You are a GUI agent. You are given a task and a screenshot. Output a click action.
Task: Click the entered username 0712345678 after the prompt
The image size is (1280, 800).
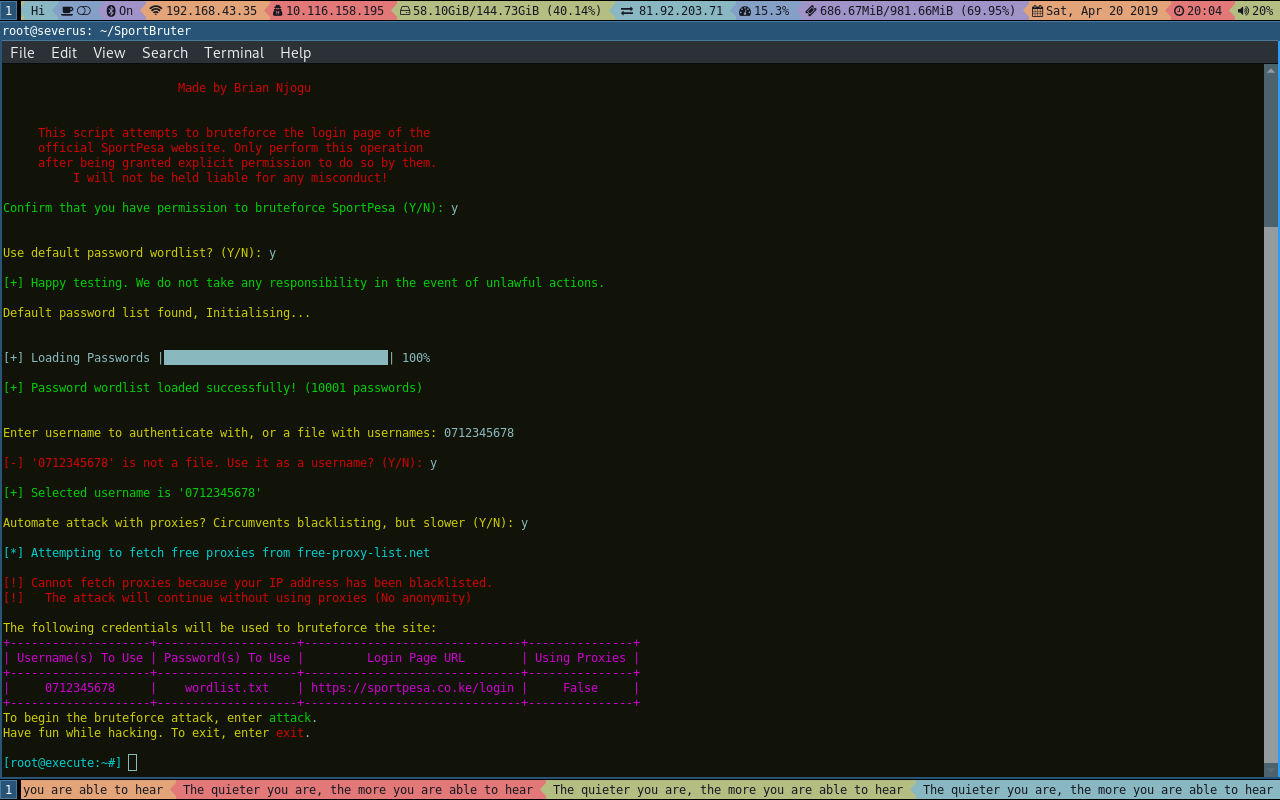click(479, 433)
